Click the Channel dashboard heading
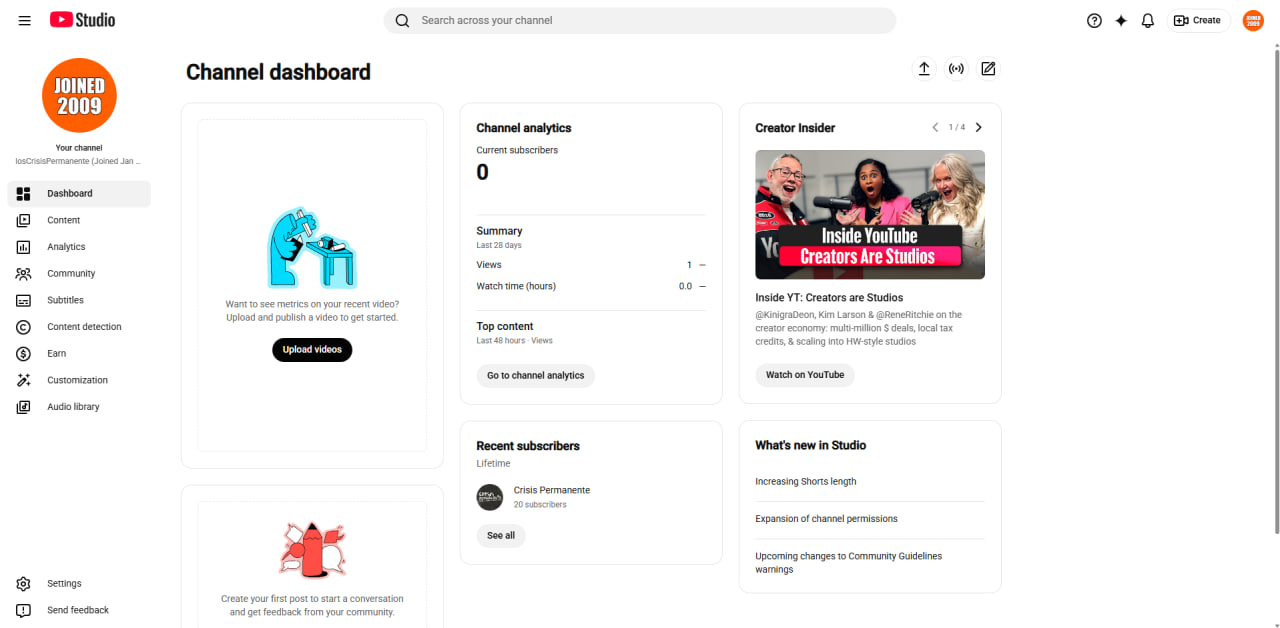 (x=278, y=72)
